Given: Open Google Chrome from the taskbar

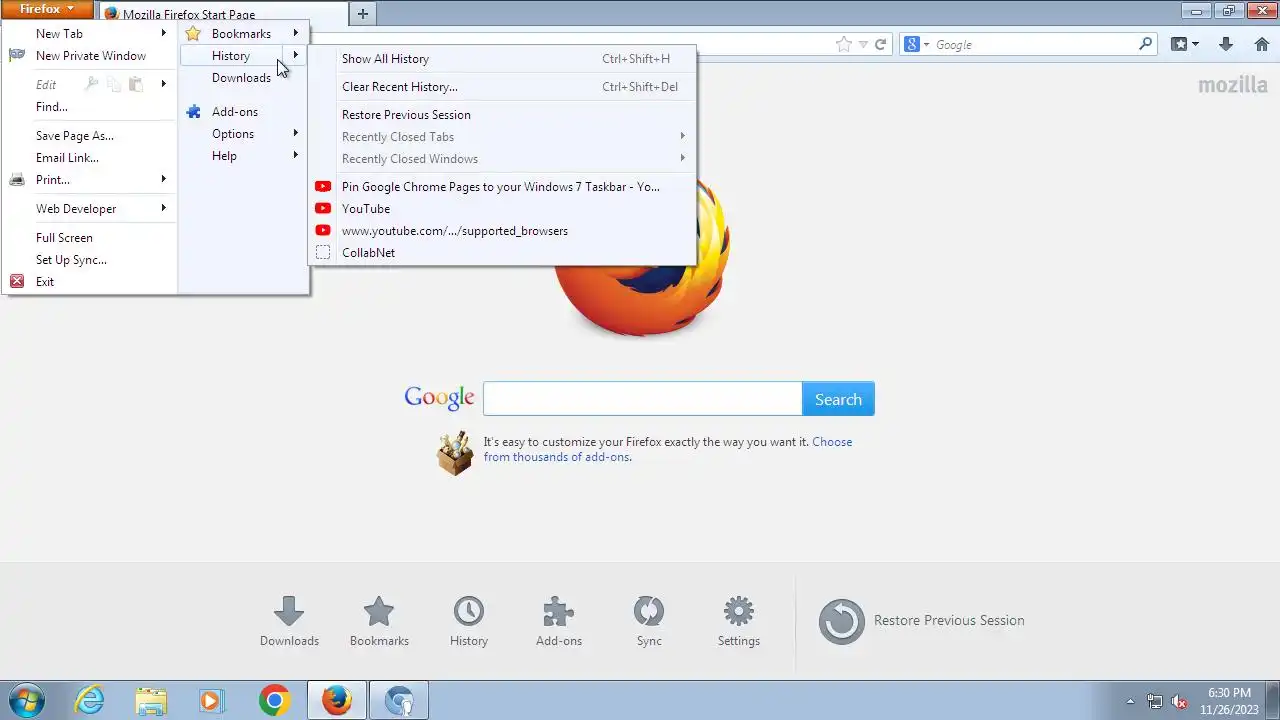Looking at the screenshot, I should [x=274, y=700].
